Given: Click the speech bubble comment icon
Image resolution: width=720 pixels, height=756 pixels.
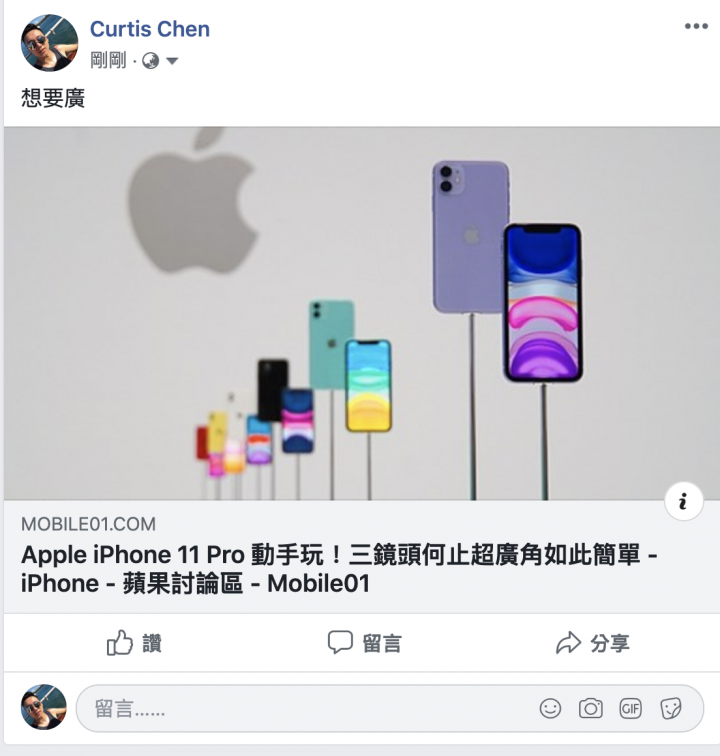Looking at the screenshot, I should (340, 643).
